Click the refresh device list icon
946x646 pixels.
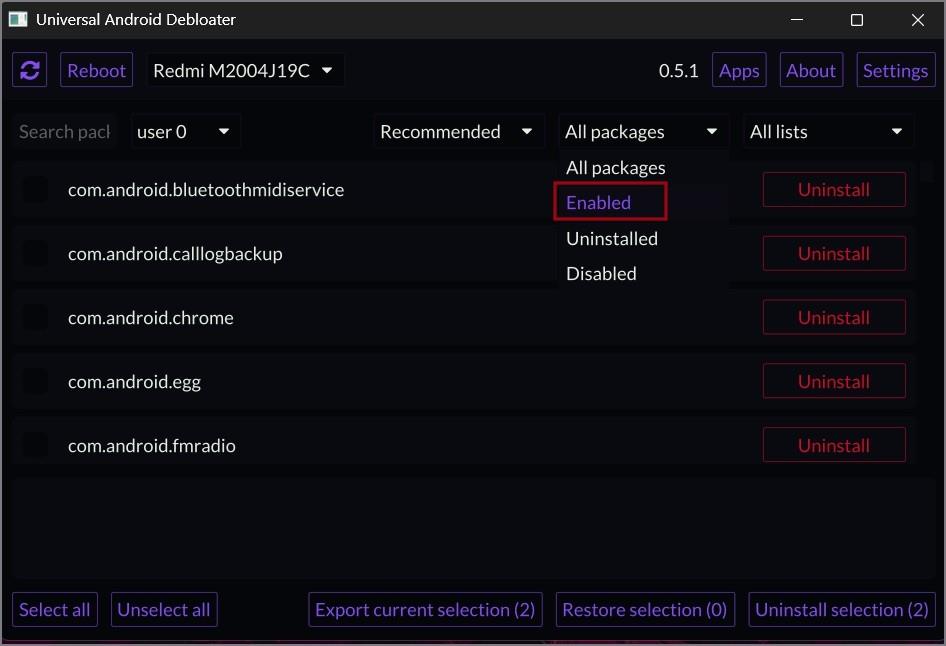30,70
